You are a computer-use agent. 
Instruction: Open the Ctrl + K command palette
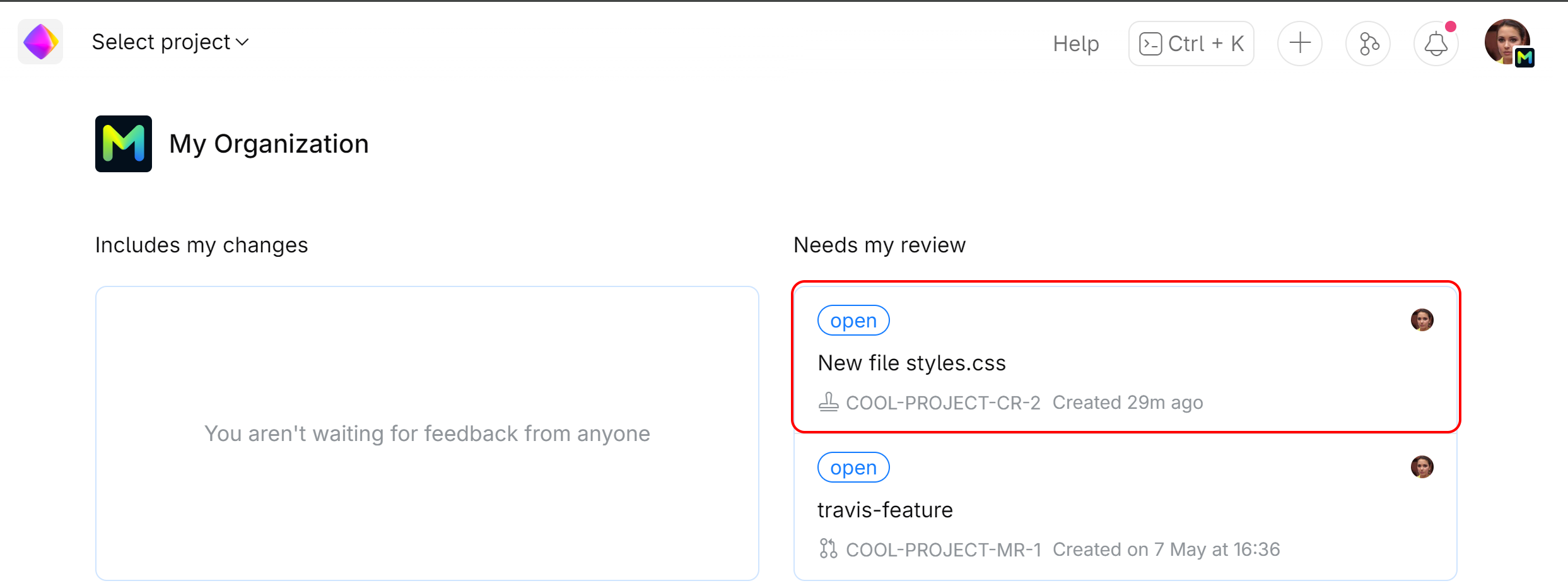pyautogui.click(x=1191, y=44)
